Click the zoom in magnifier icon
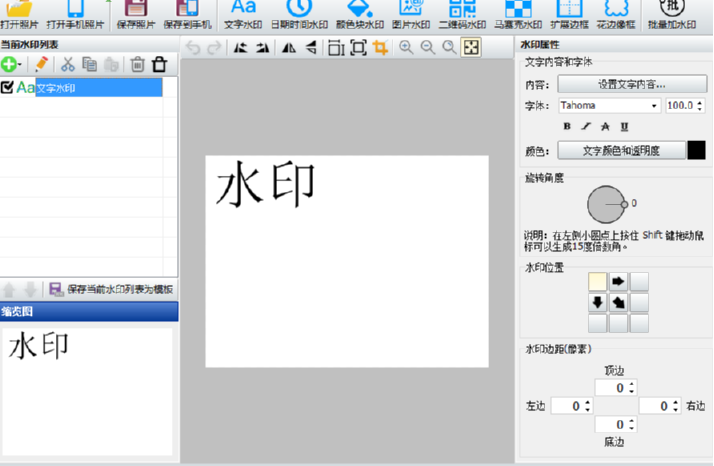 407,47
